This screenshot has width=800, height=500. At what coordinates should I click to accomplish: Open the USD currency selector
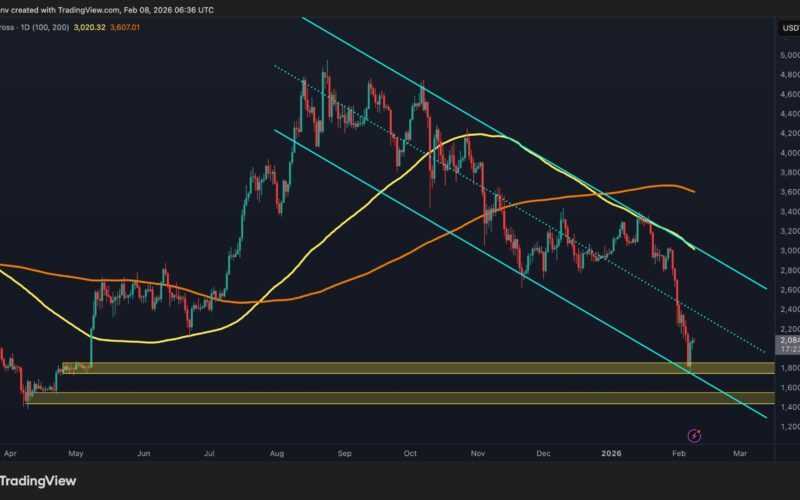(787, 28)
